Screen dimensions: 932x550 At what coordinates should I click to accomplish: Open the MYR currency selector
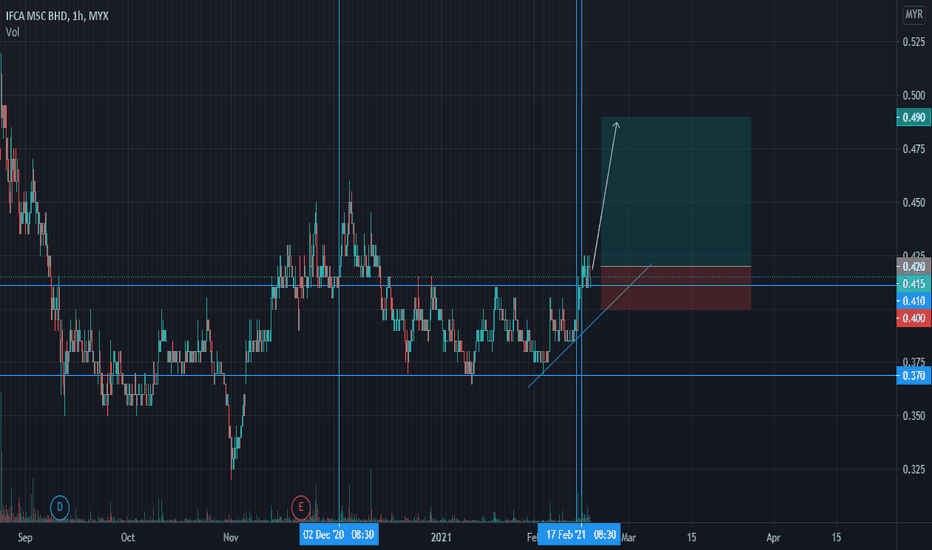coord(914,14)
